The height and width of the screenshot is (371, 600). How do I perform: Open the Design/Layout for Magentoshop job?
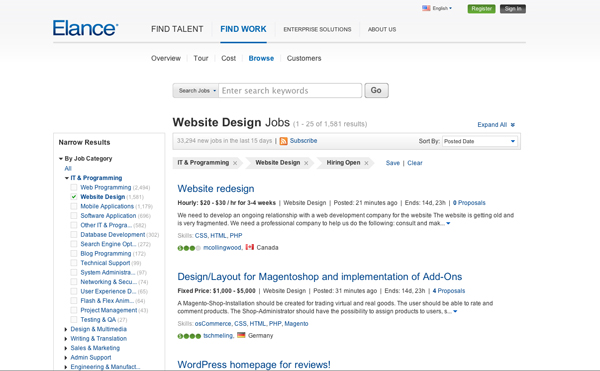click(x=320, y=277)
